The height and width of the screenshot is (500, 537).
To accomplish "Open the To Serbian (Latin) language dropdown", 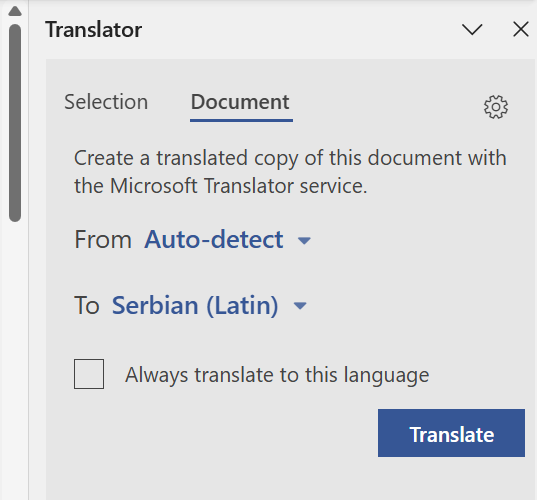I will coord(209,305).
